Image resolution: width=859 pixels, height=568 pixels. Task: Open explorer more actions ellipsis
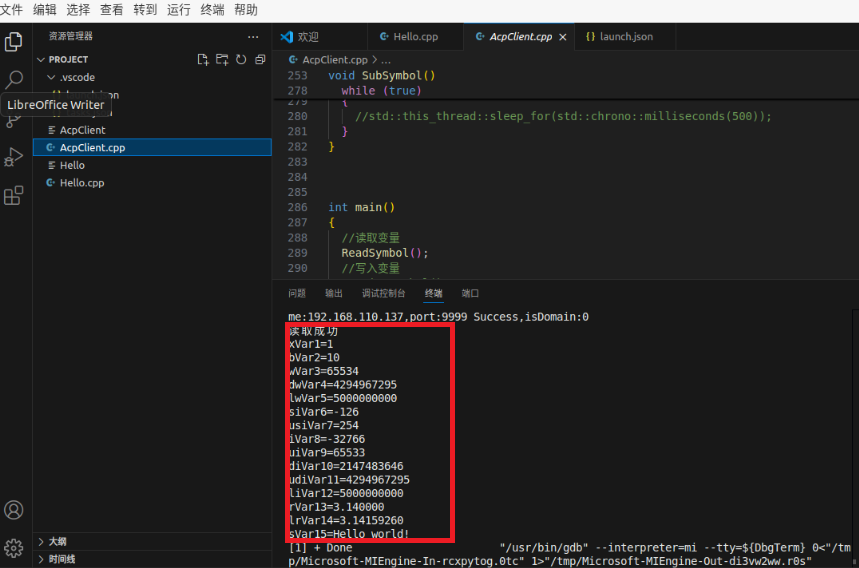coord(253,37)
